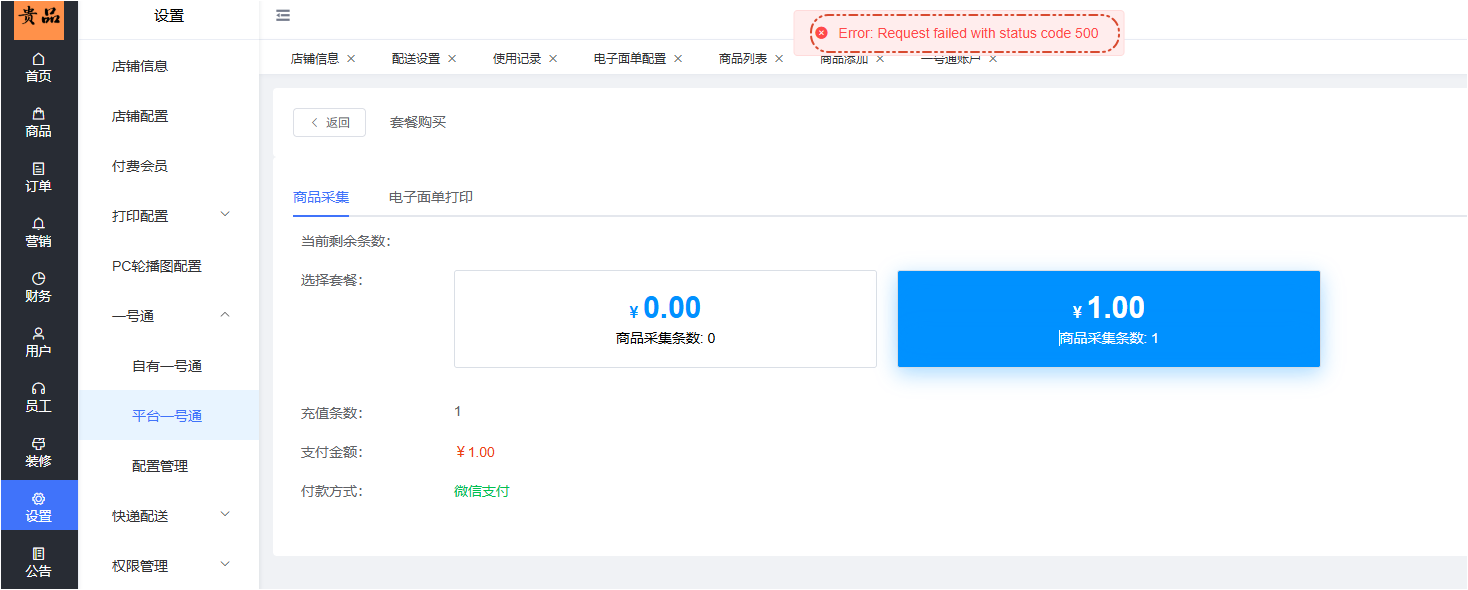This screenshot has width=1468, height=590.
Task: Close the 店铺信息 tab
Action: click(351, 59)
